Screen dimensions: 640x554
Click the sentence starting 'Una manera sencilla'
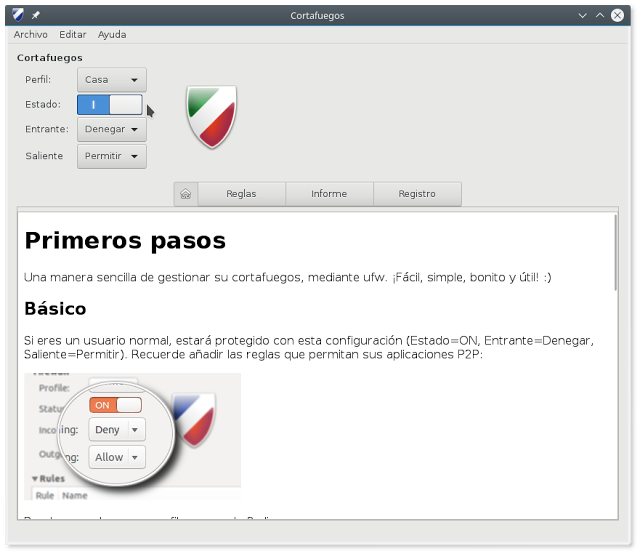(x=287, y=278)
